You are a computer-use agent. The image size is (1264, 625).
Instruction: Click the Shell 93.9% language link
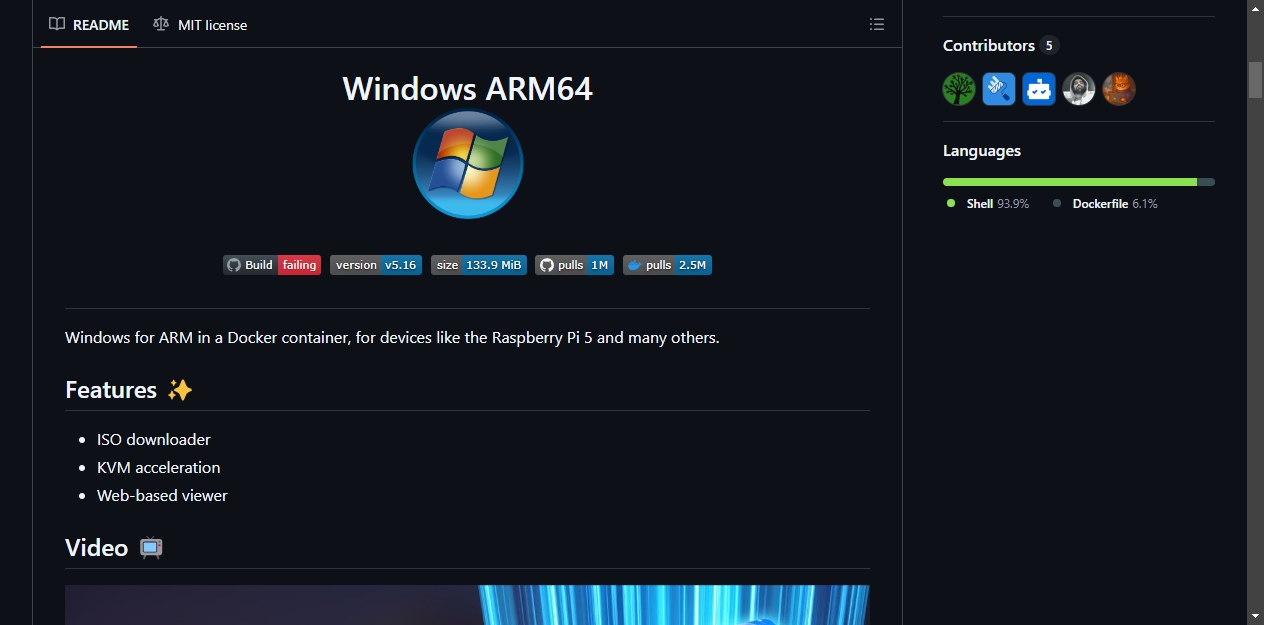(x=988, y=203)
